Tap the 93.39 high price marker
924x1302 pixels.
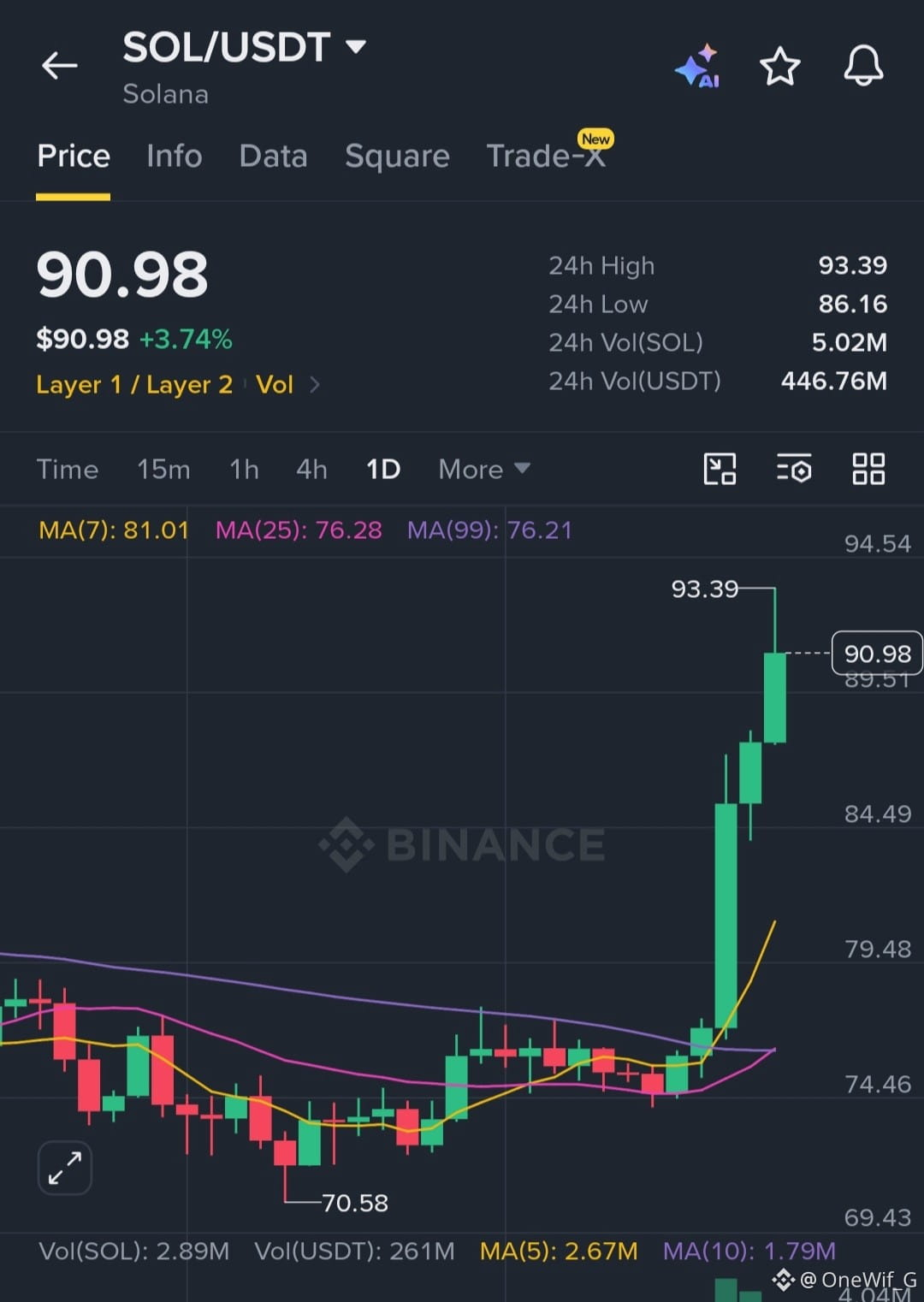704,589
